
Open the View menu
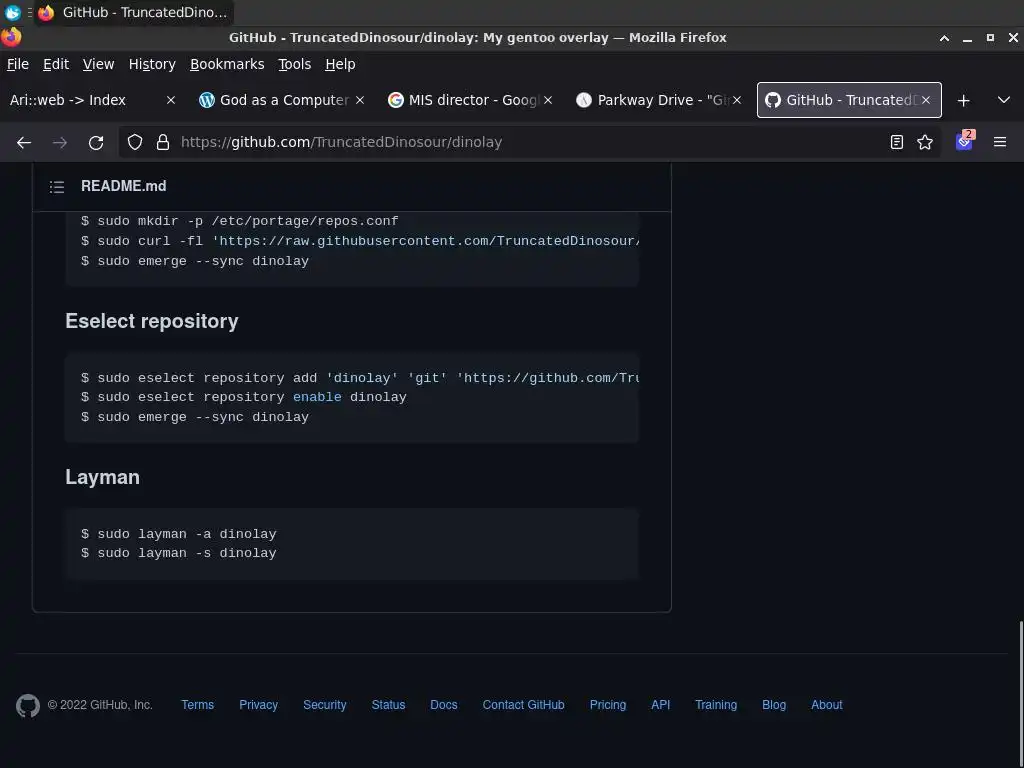coord(98,64)
